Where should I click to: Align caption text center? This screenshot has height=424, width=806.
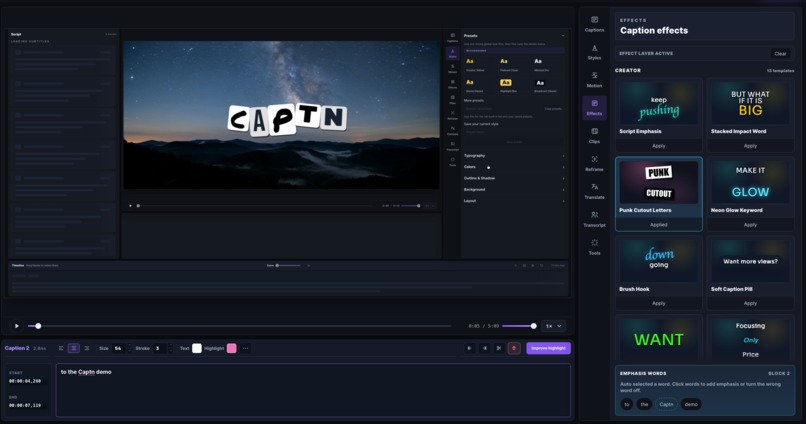[x=74, y=348]
